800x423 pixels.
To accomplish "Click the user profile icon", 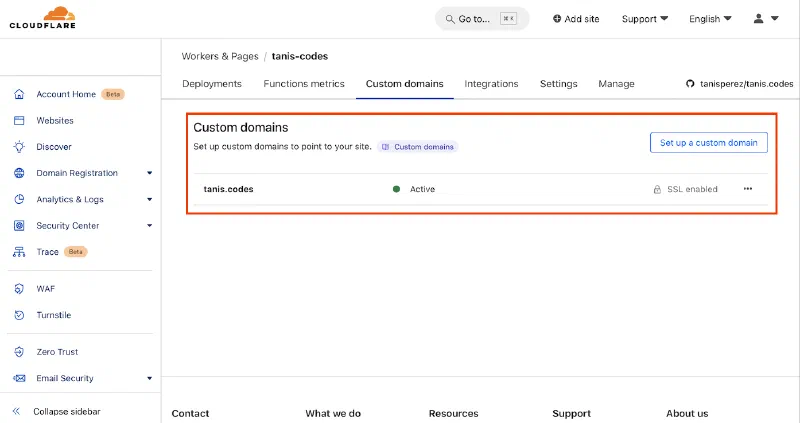I will 759,19.
